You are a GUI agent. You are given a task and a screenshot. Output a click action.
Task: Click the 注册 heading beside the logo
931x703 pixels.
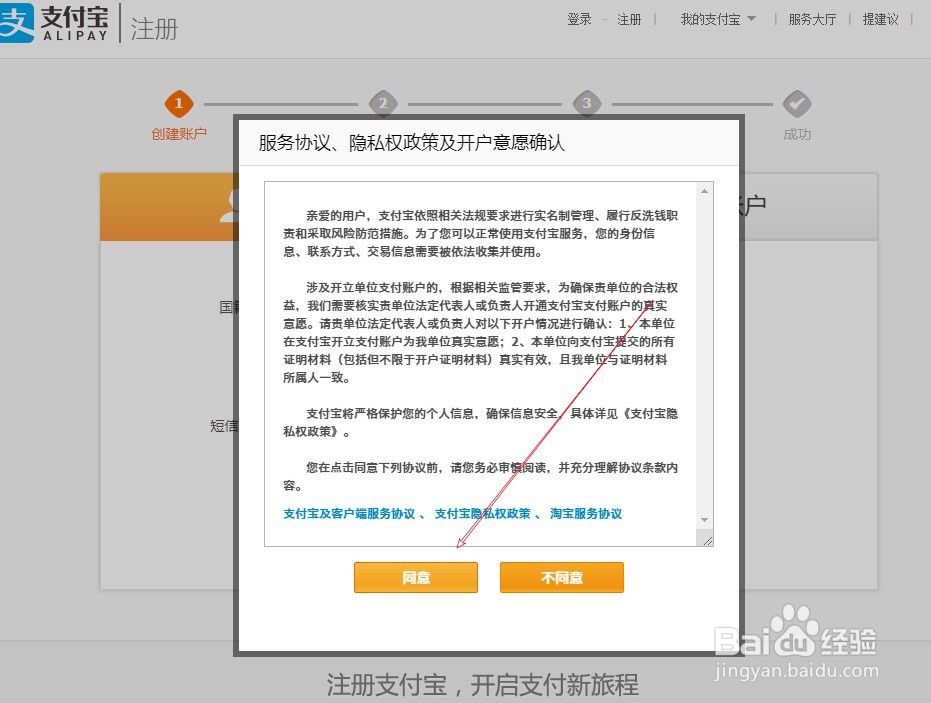(x=154, y=28)
